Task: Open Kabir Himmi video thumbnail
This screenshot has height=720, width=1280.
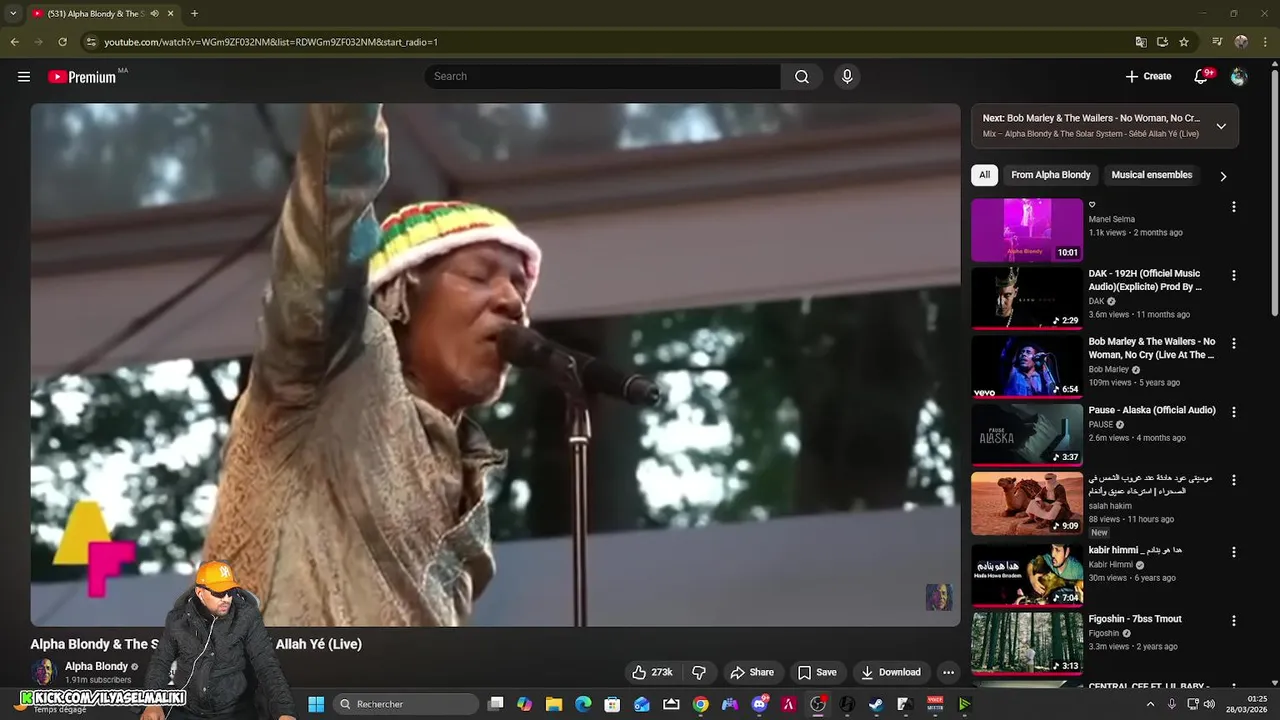Action: pyautogui.click(x=1027, y=575)
